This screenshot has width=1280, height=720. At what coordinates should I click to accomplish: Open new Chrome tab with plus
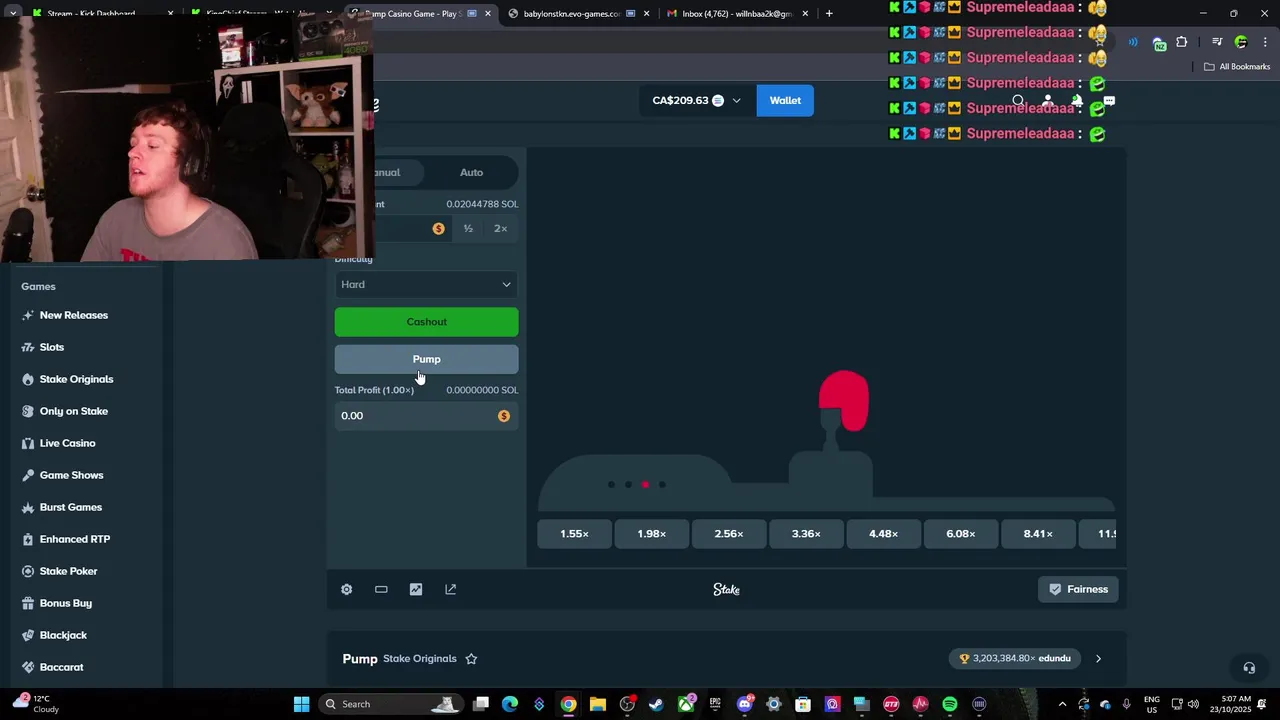tap(829, 14)
